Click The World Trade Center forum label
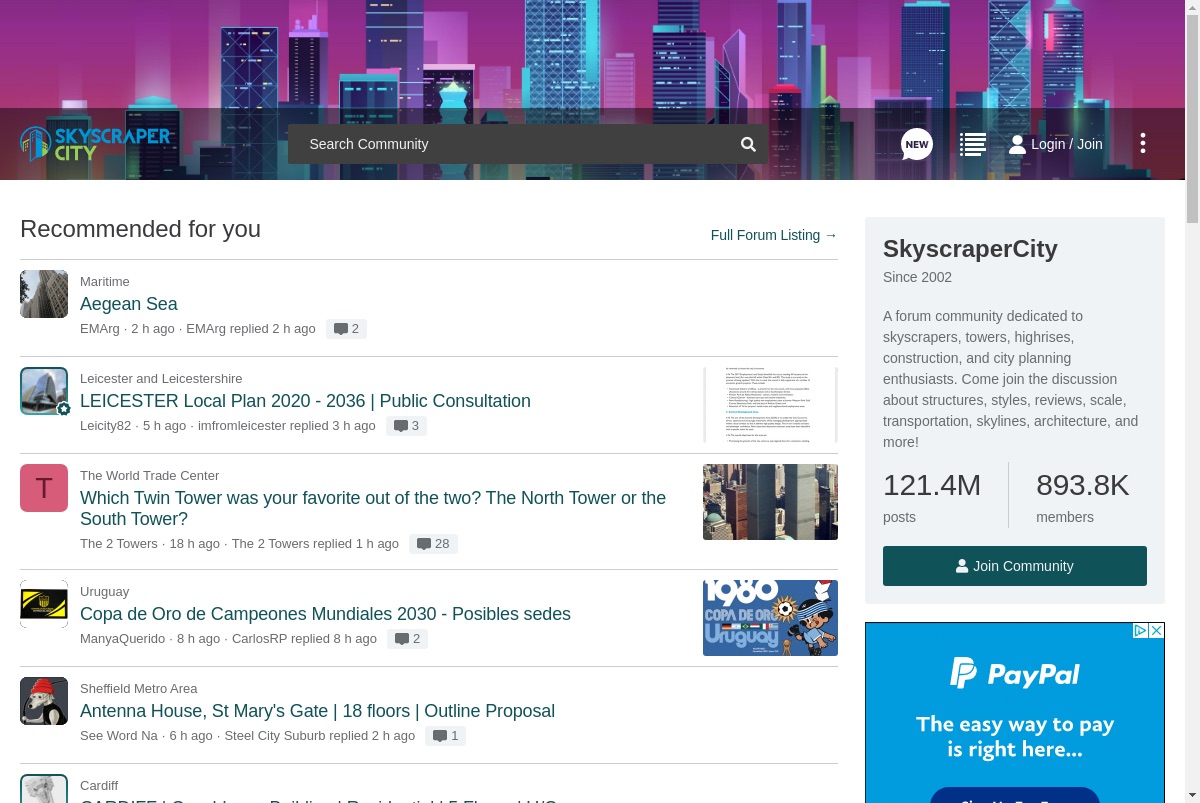The width and height of the screenshot is (1200, 803). click(149, 476)
